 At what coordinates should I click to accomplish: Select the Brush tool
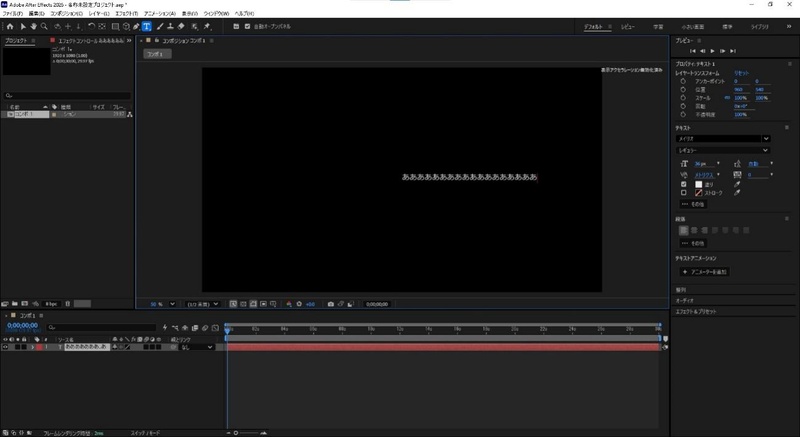pyautogui.click(x=160, y=27)
